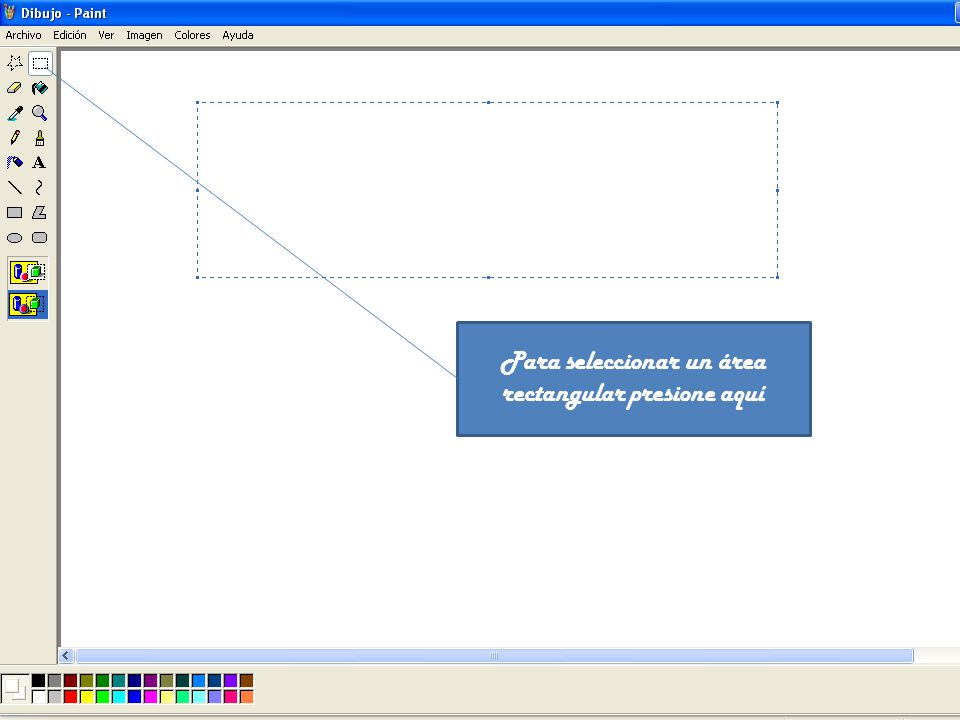Select the Free-Form Select star tool

pos(15,62)
